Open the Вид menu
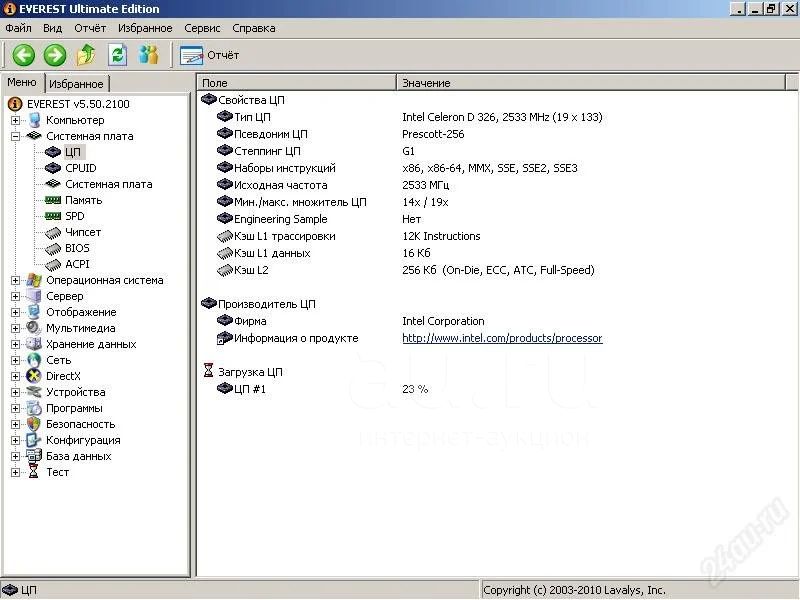Viewport: 800px width, 600px height. pos(52,28)
